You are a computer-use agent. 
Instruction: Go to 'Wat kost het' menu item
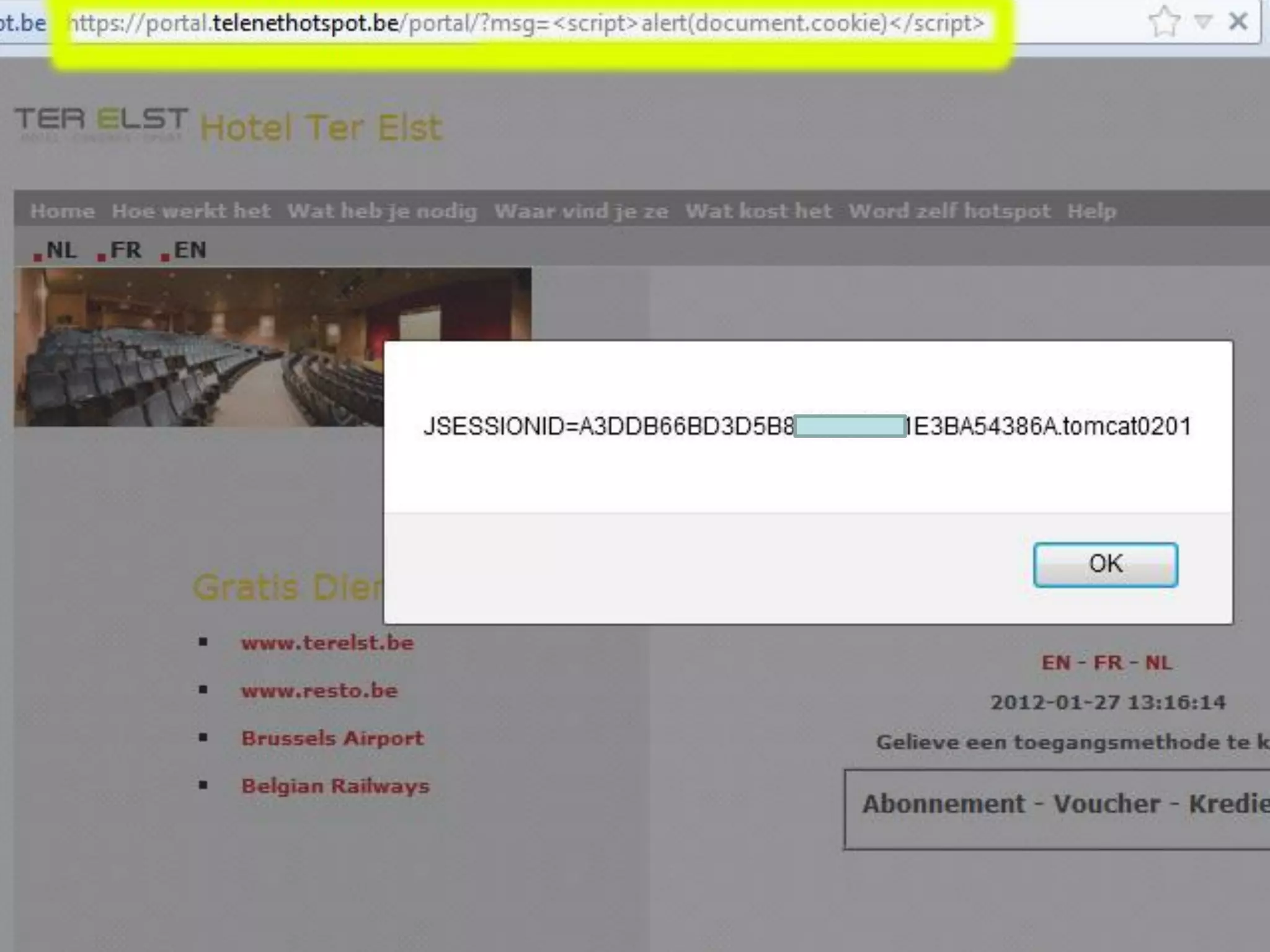[758, 211]
